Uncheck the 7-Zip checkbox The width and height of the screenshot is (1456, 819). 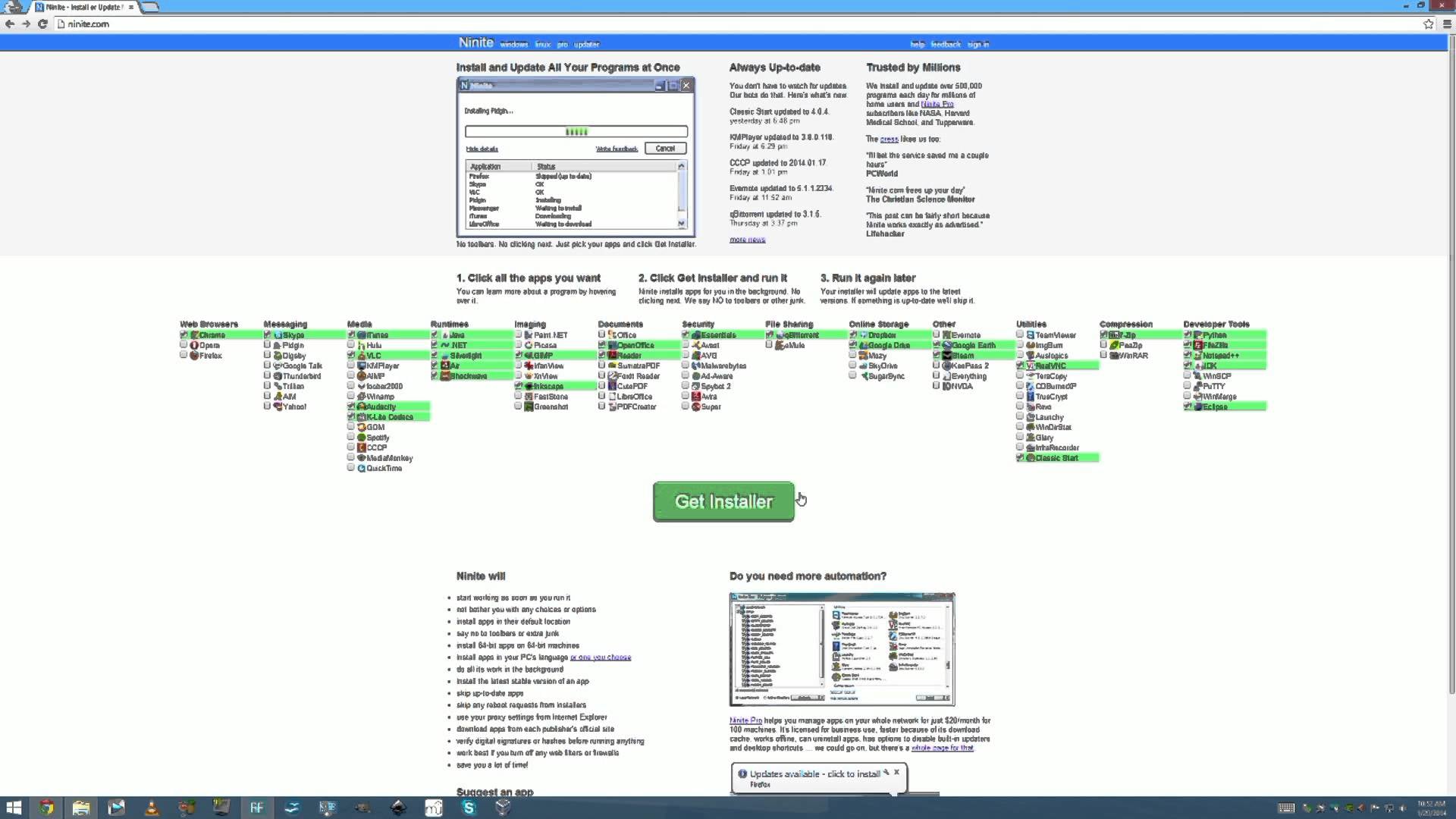point(1103,334)
